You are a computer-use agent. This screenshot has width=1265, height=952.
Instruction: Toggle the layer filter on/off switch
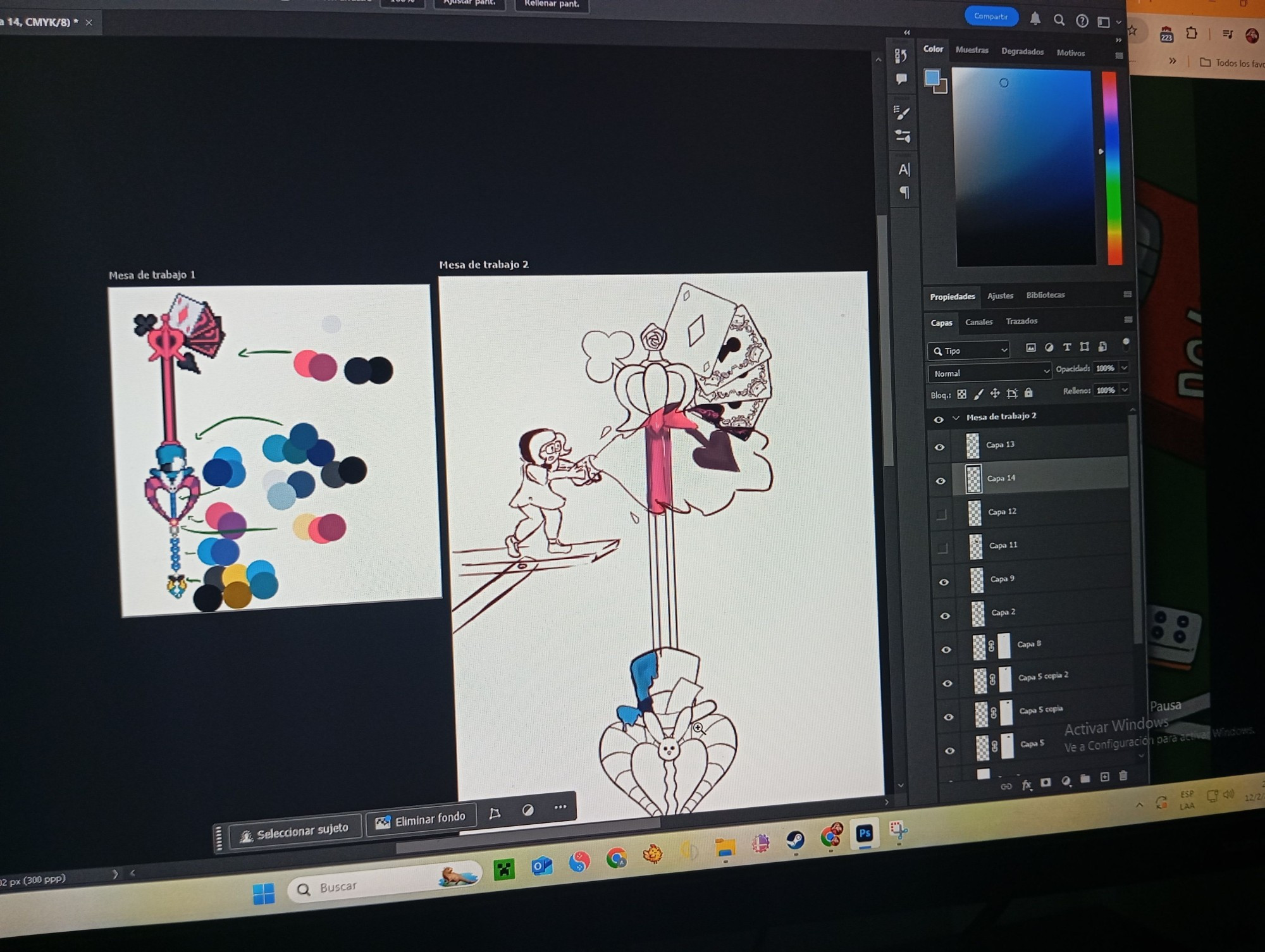click(1126, 343)
